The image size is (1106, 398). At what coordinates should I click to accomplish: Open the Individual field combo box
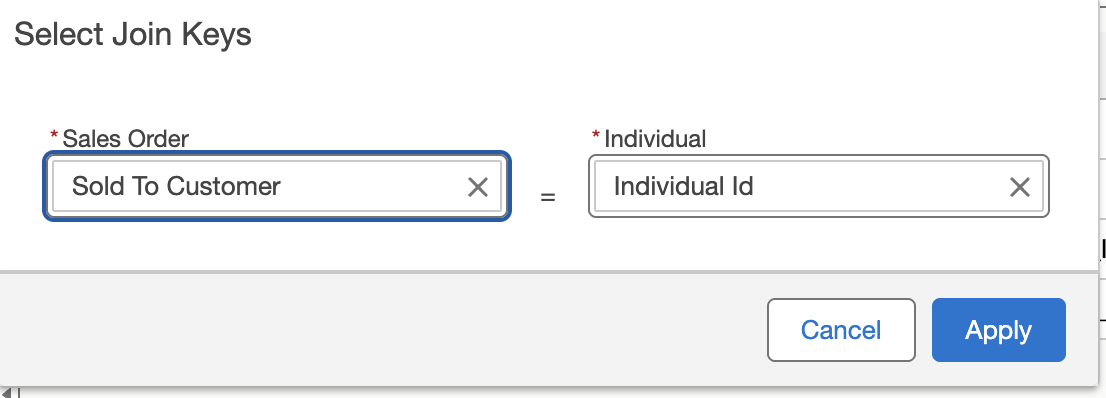click(819, 186)
